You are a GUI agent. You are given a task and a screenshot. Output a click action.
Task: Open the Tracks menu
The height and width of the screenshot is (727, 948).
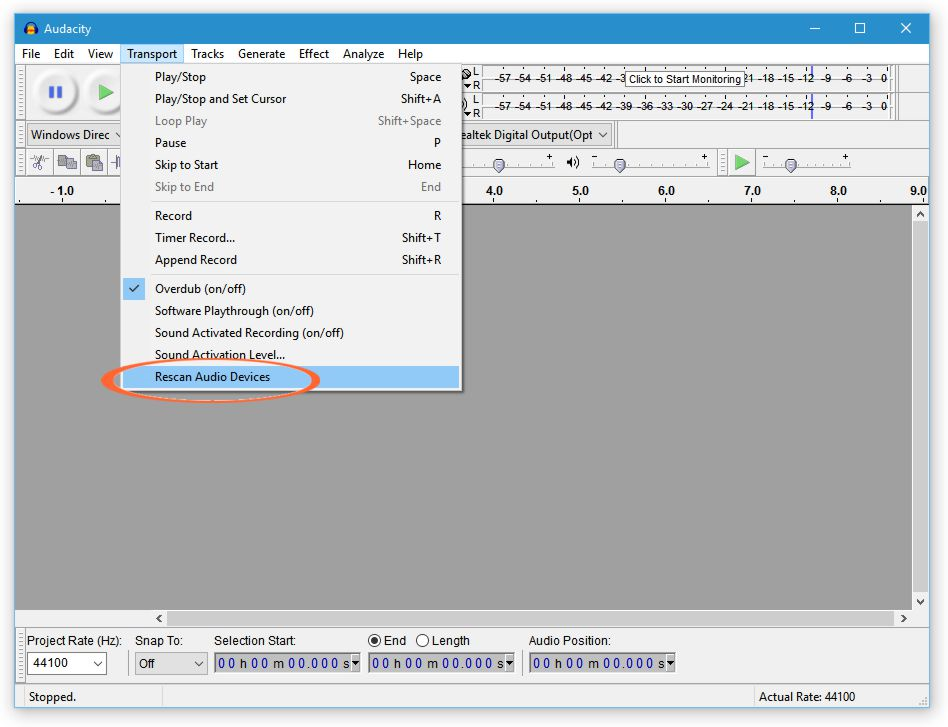coord(207,54)
